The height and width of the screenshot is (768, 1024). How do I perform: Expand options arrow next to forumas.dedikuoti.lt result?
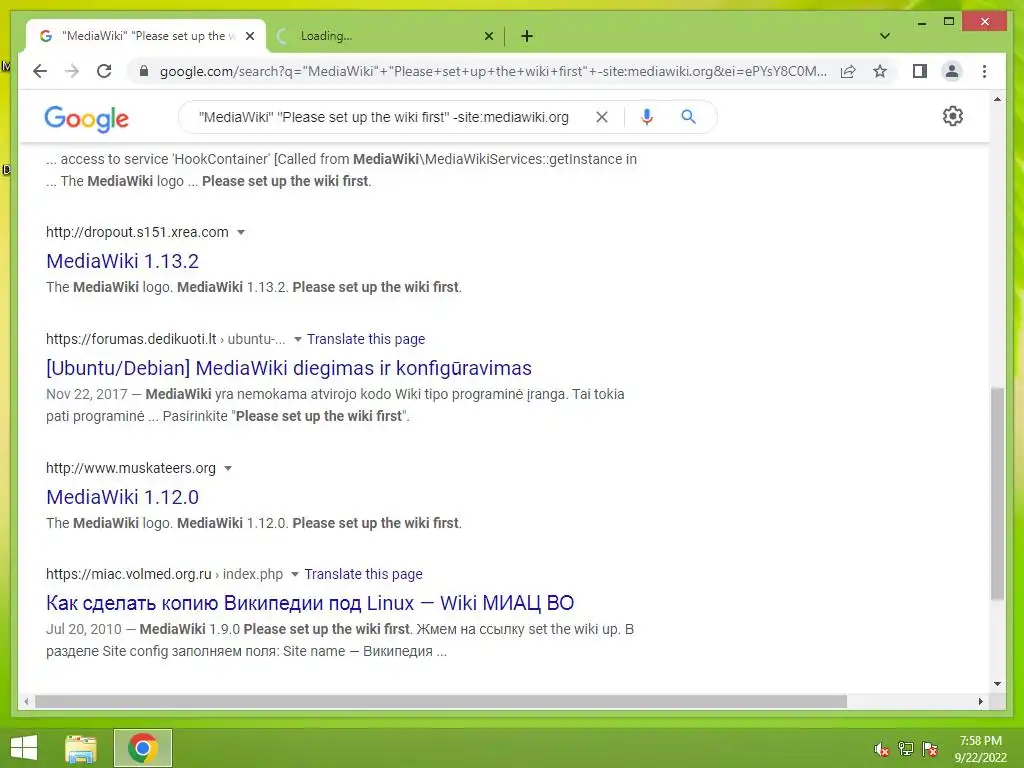coord(298,339)
